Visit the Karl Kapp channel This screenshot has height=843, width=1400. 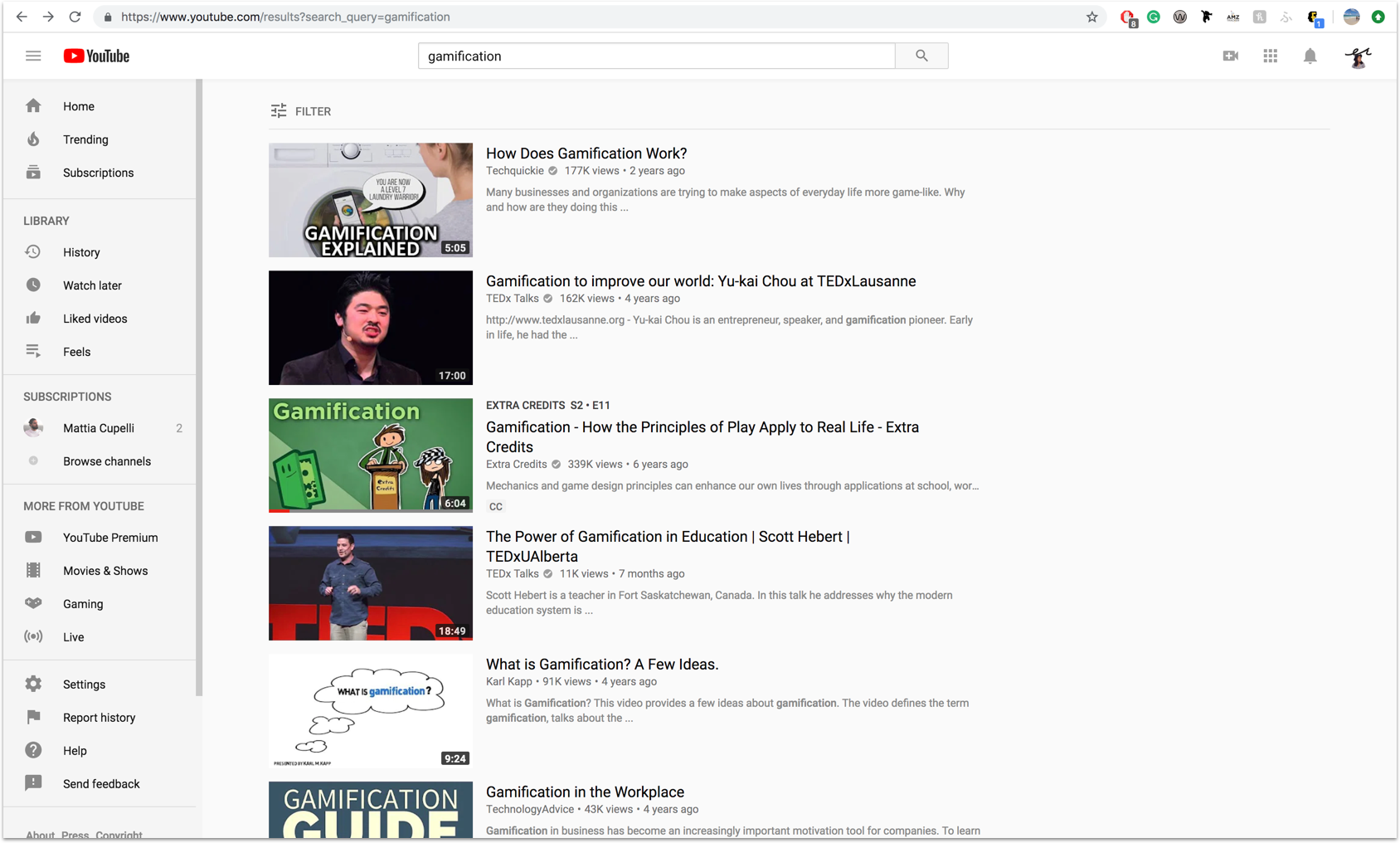pos(509,682)
